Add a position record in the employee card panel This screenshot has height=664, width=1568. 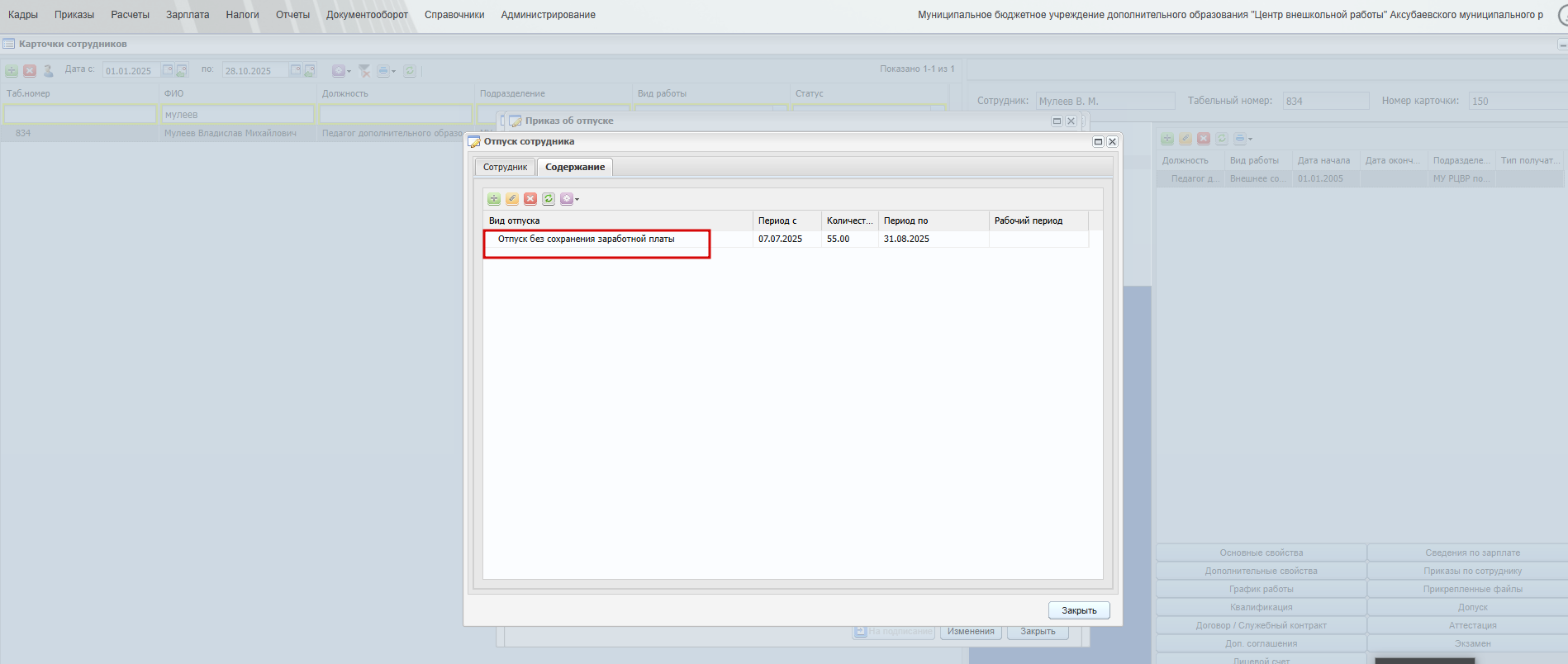coord(1167,139)
